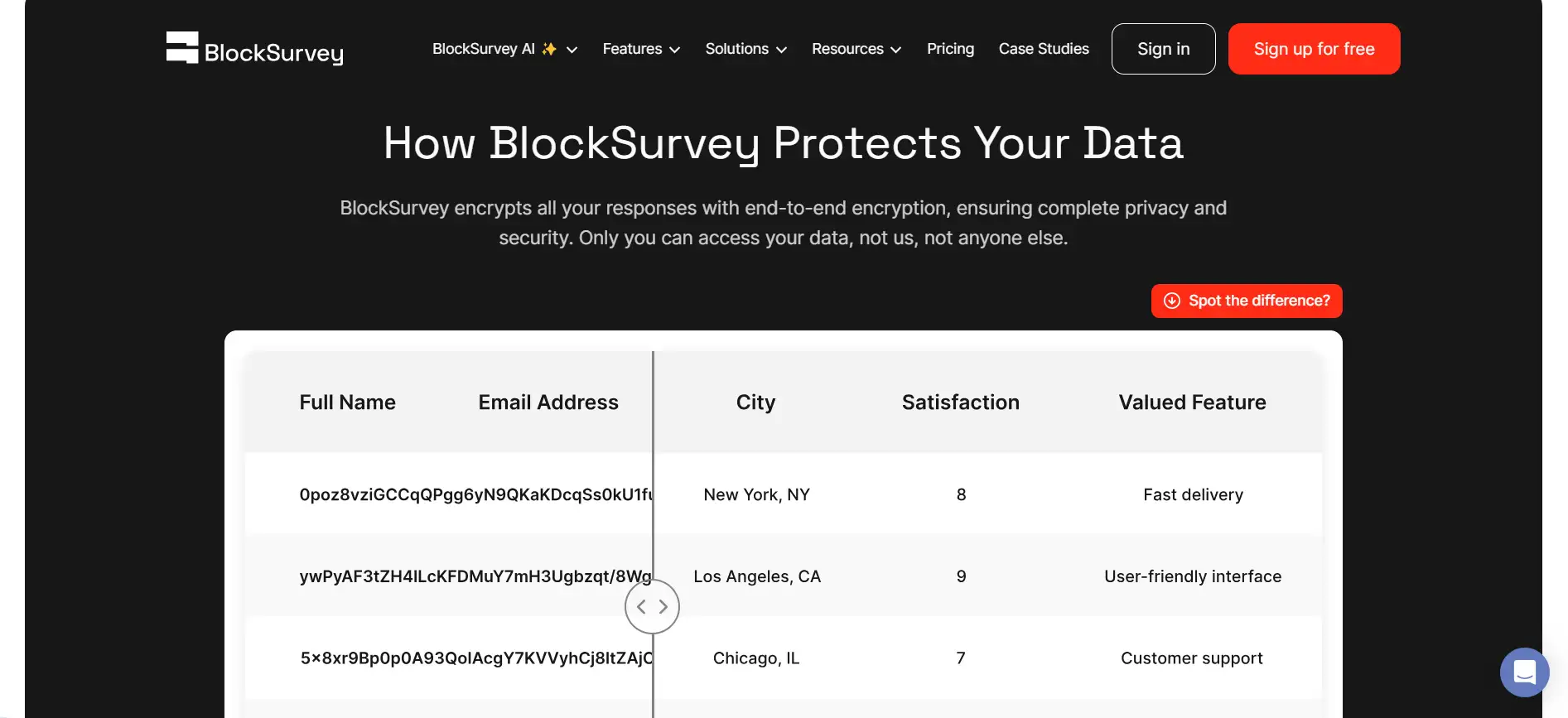The width and height of the screenshot is (1568, 718).
Task: Click the Satisfaction column header
Action: 960,402
